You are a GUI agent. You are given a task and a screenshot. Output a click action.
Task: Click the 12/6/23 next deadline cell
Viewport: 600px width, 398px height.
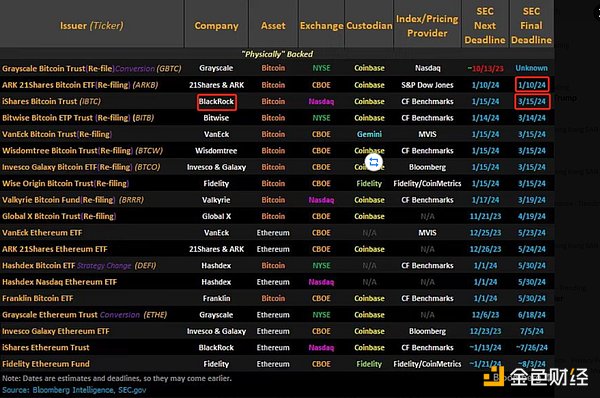(x=485, y=315)
